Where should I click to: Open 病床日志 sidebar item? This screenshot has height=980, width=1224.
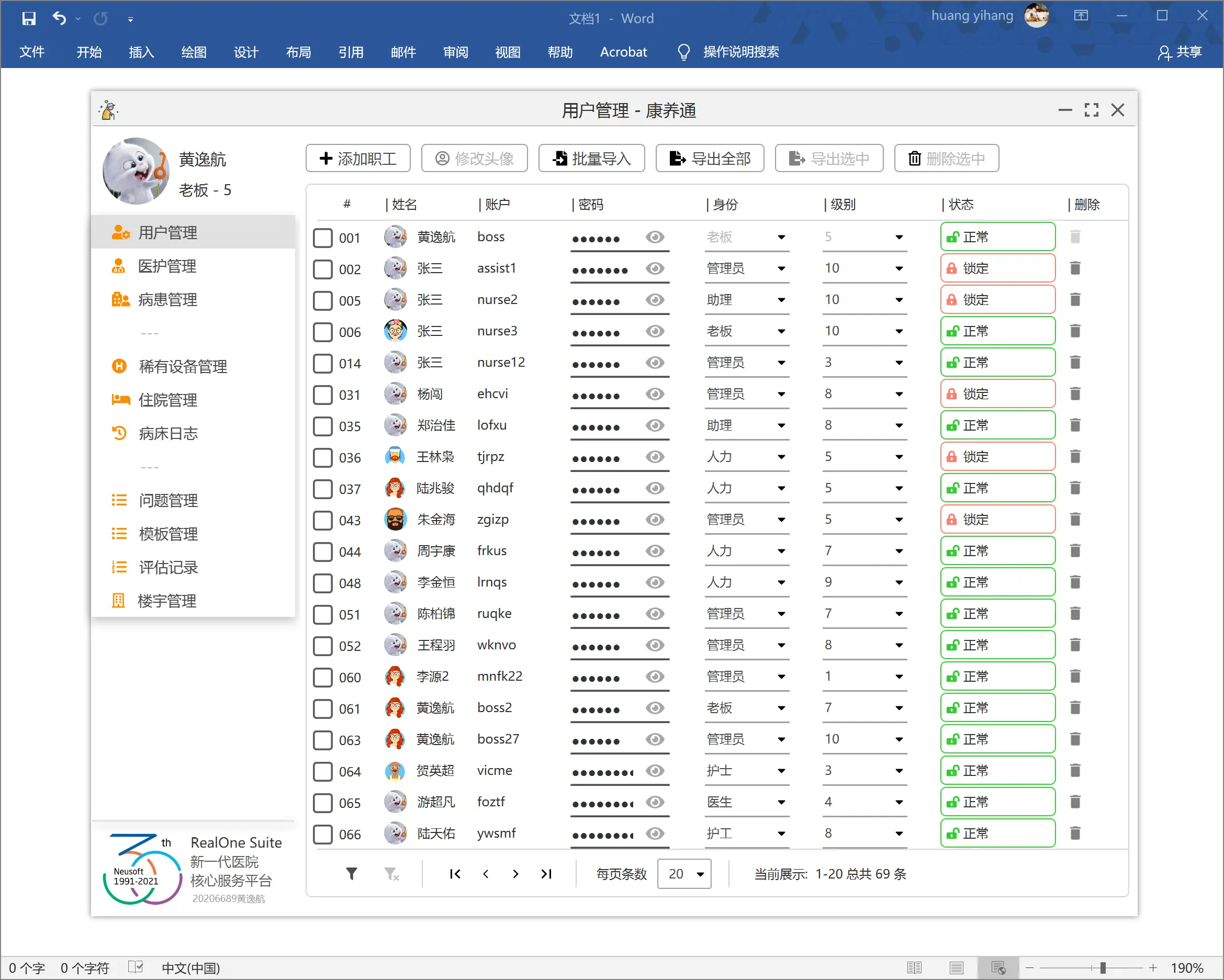click(168, 434)
